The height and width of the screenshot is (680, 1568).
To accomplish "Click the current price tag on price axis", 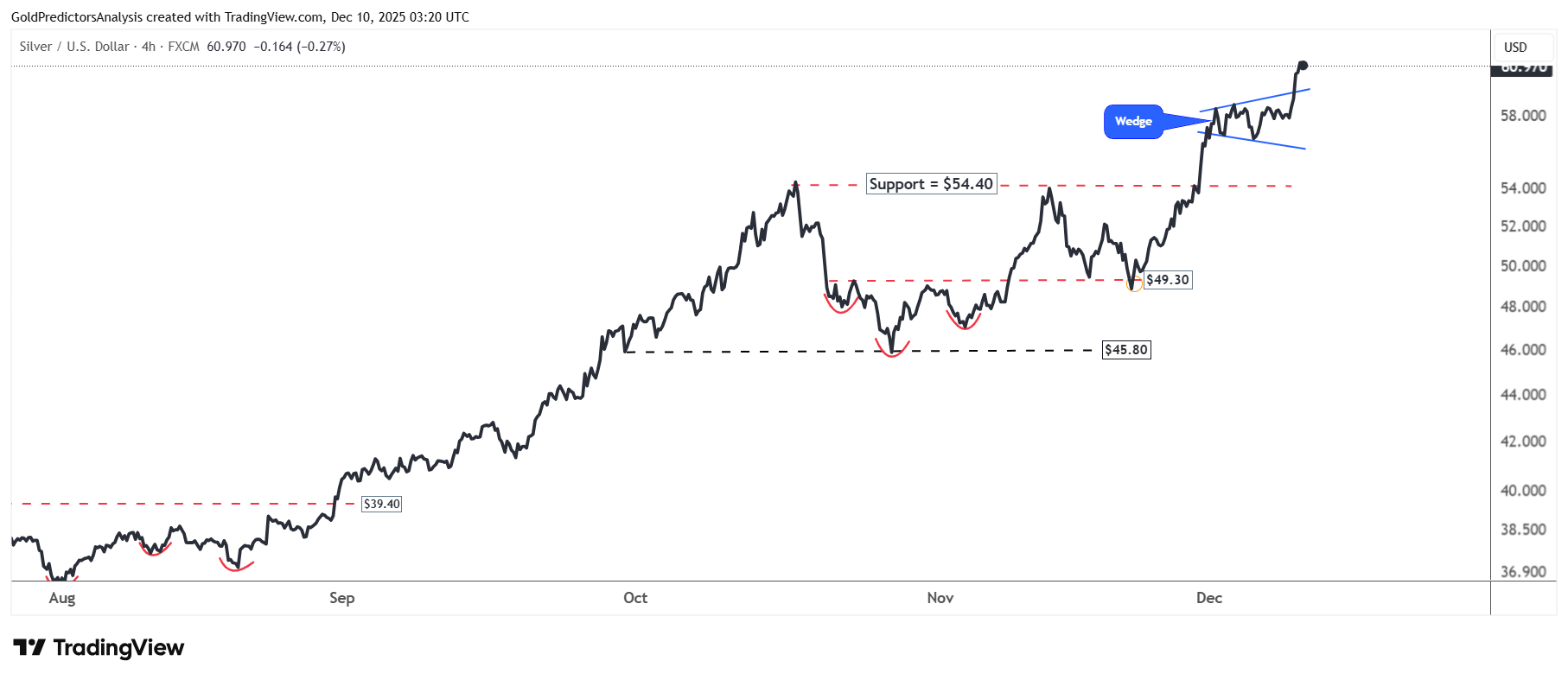I will click(1523, 69).
